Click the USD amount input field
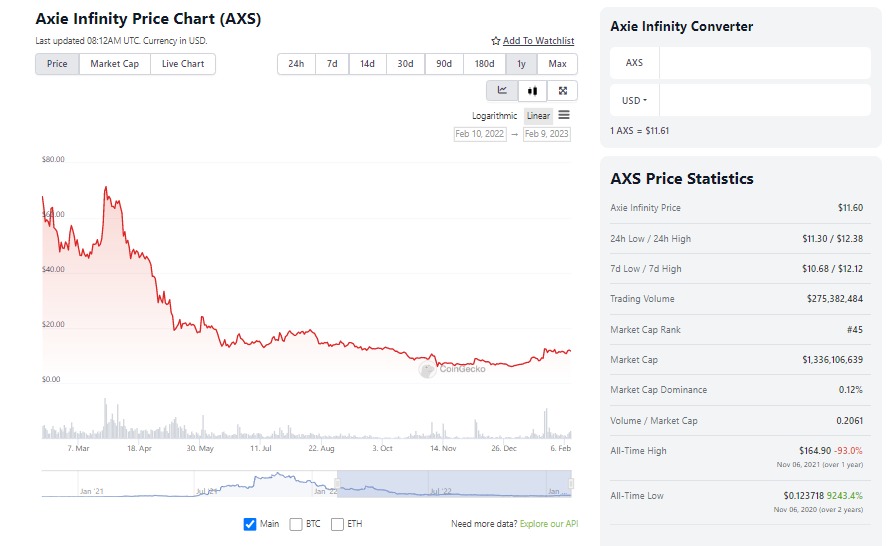This screenshot has width=891, height=546. (765, 101)
